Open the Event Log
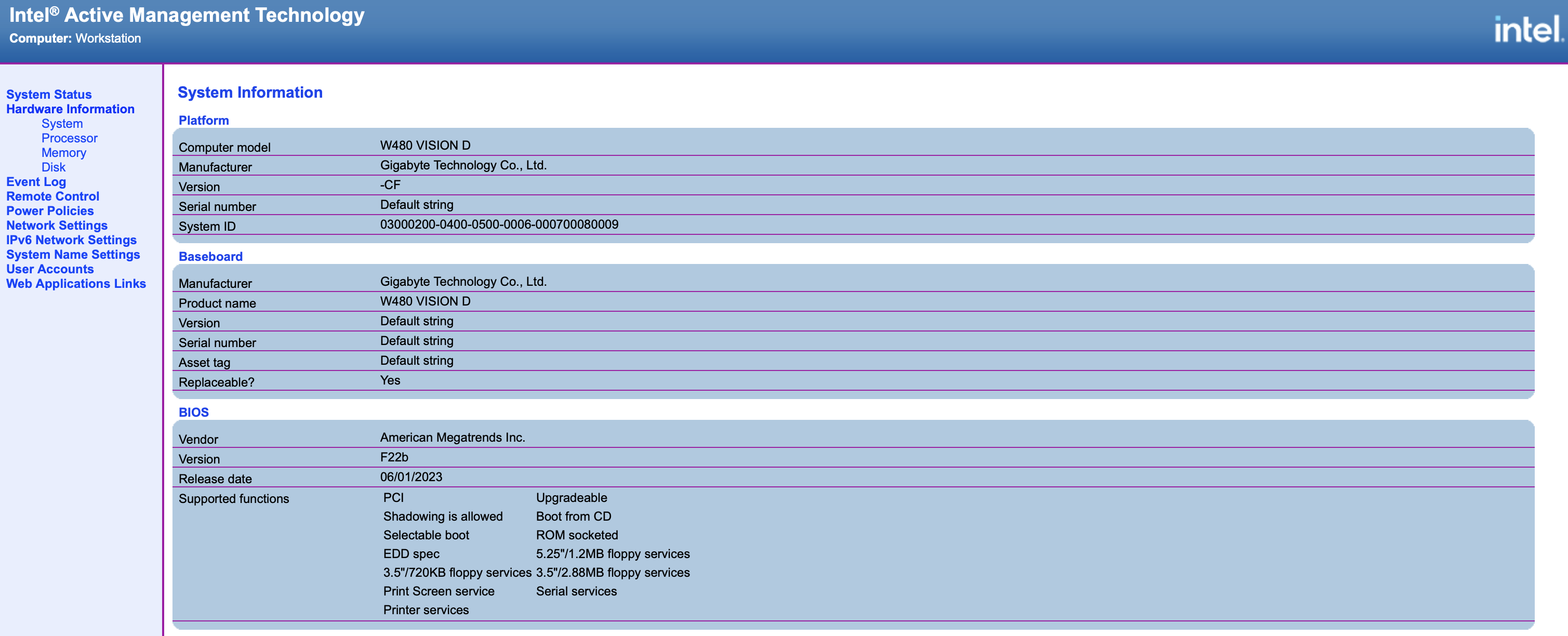The image size is (1568, 636). 35,181
